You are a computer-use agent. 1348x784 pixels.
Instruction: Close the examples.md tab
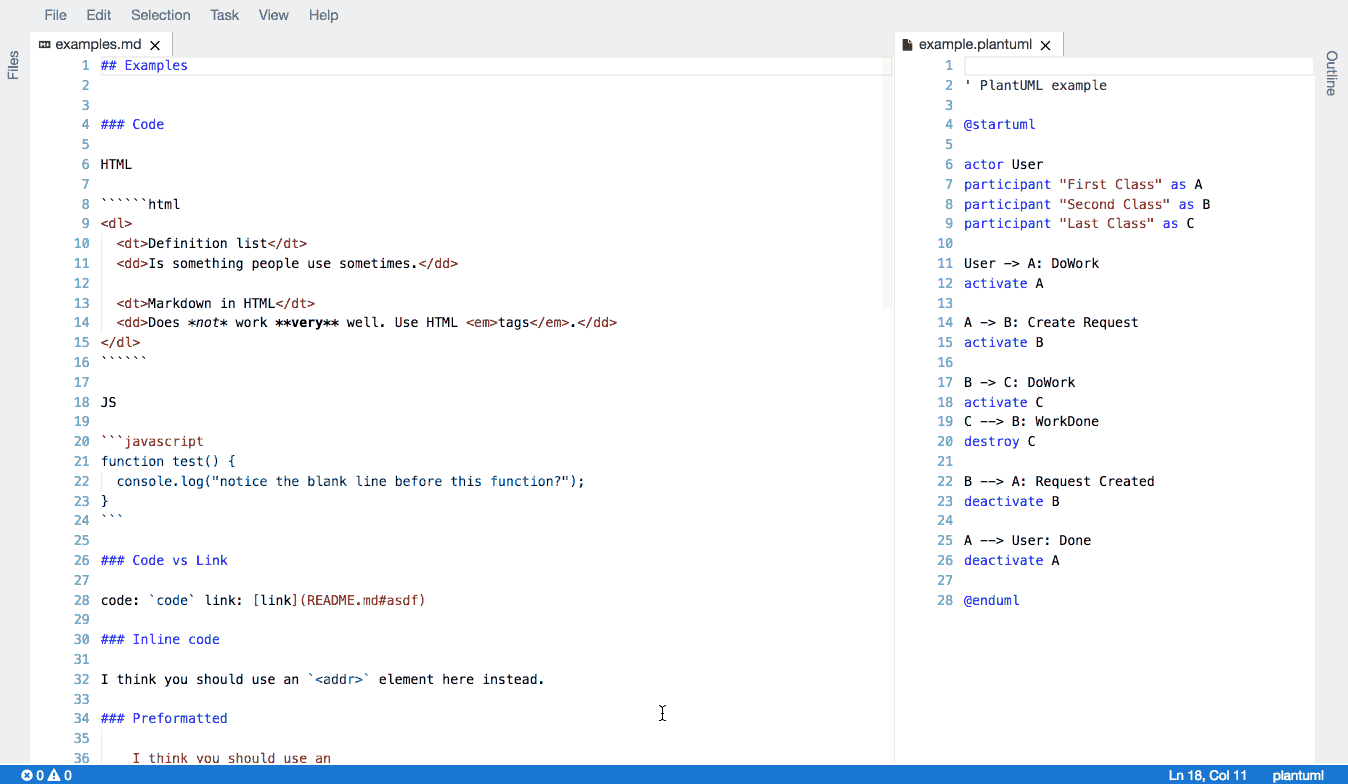tap(155, 45)
